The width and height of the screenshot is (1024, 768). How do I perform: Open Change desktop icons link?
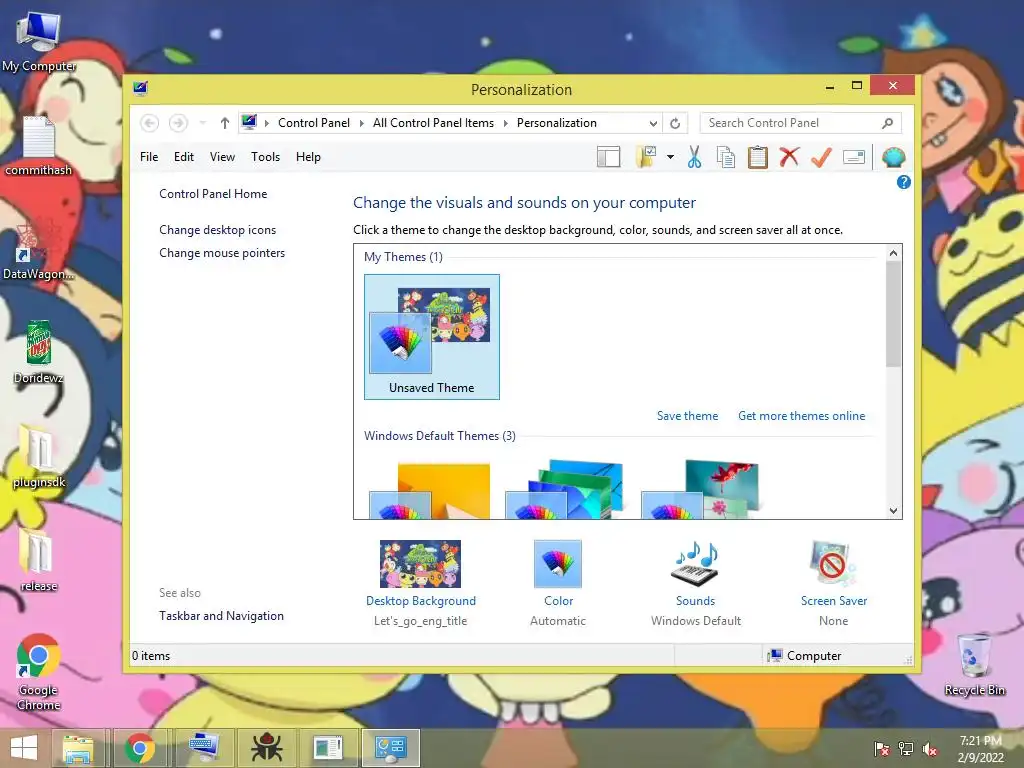pyautogui.click(x=217, y=230)
